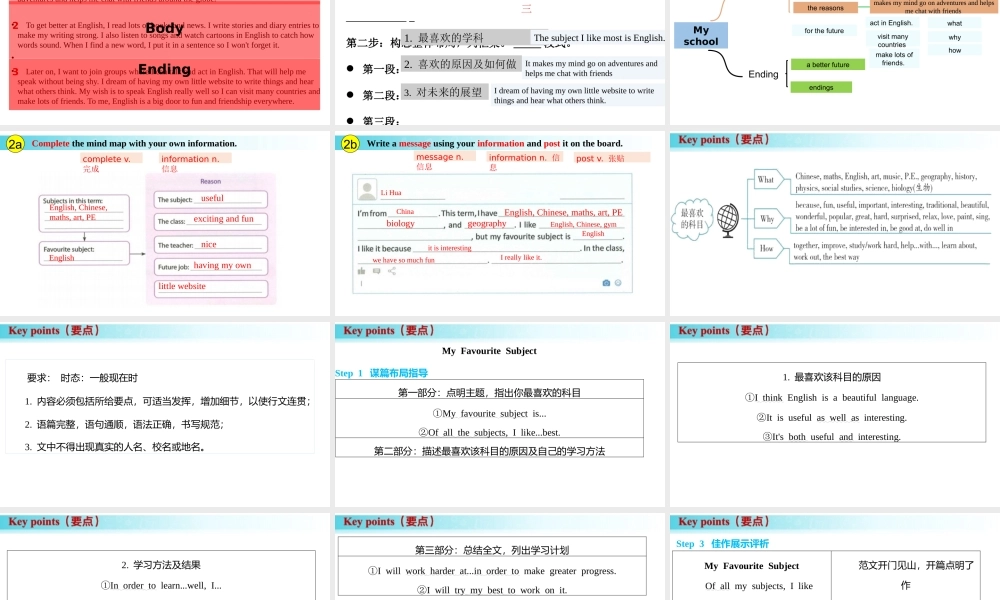The image size is (1000, 600).
Task: Click the comment bubble icon in message card
Action: (x=377, y=271)
